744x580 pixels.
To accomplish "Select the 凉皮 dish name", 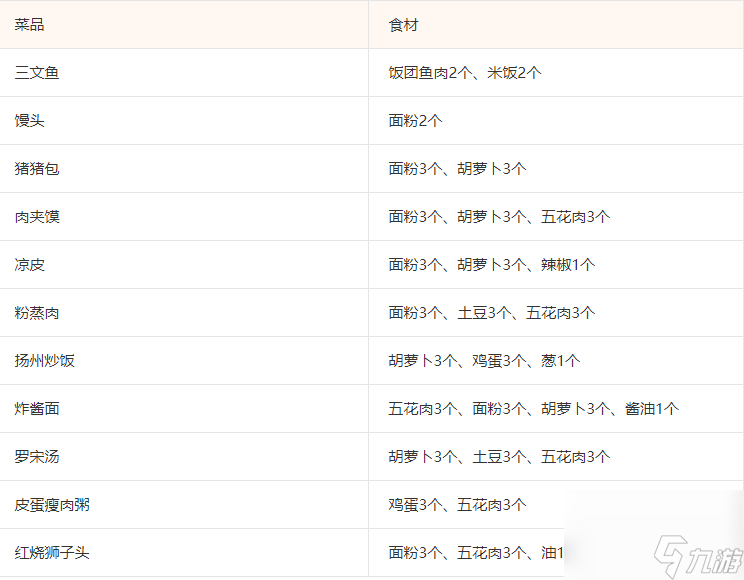I will (30, 265).
